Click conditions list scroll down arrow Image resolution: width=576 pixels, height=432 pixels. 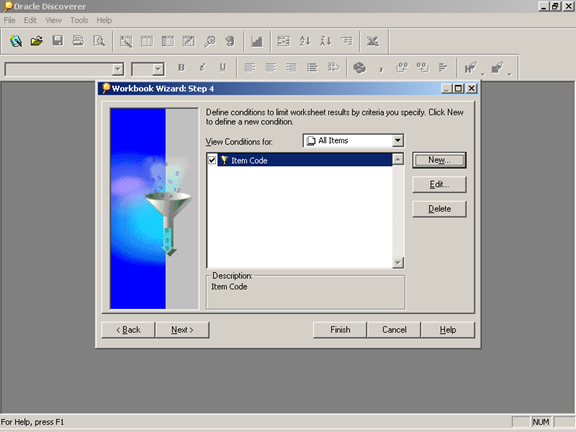(398, 262)
